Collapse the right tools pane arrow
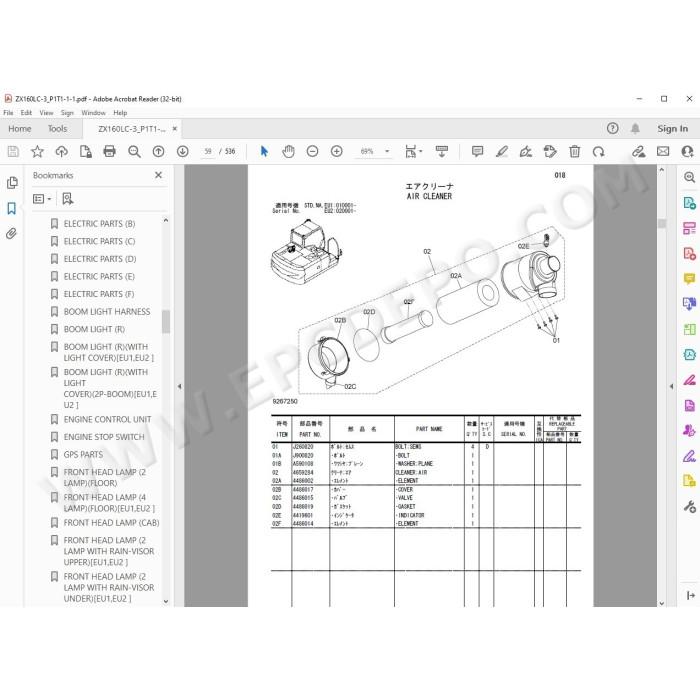The height and width of the screenshot is (700, 700). 671,387
